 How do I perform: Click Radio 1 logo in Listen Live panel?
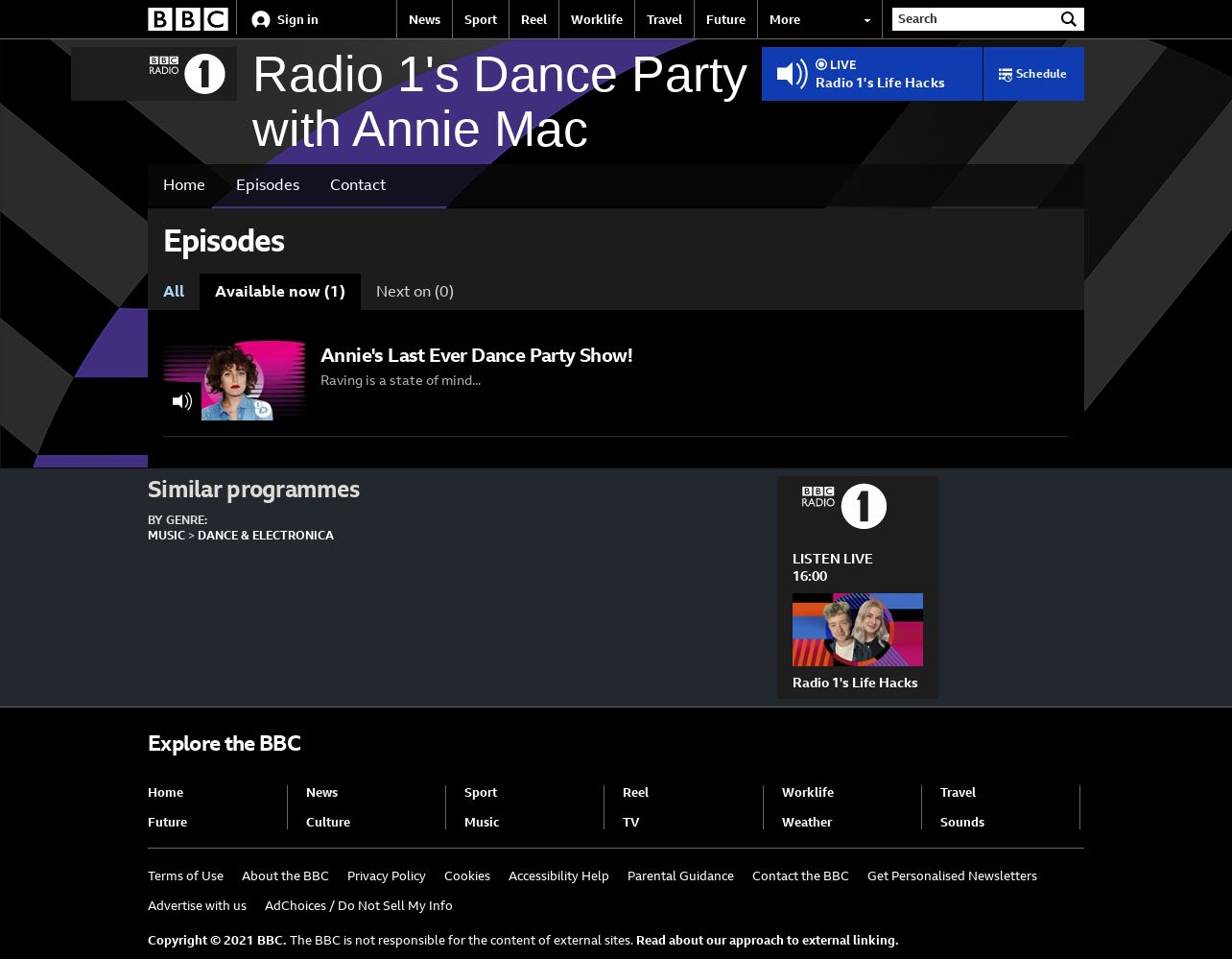[844, 506]
